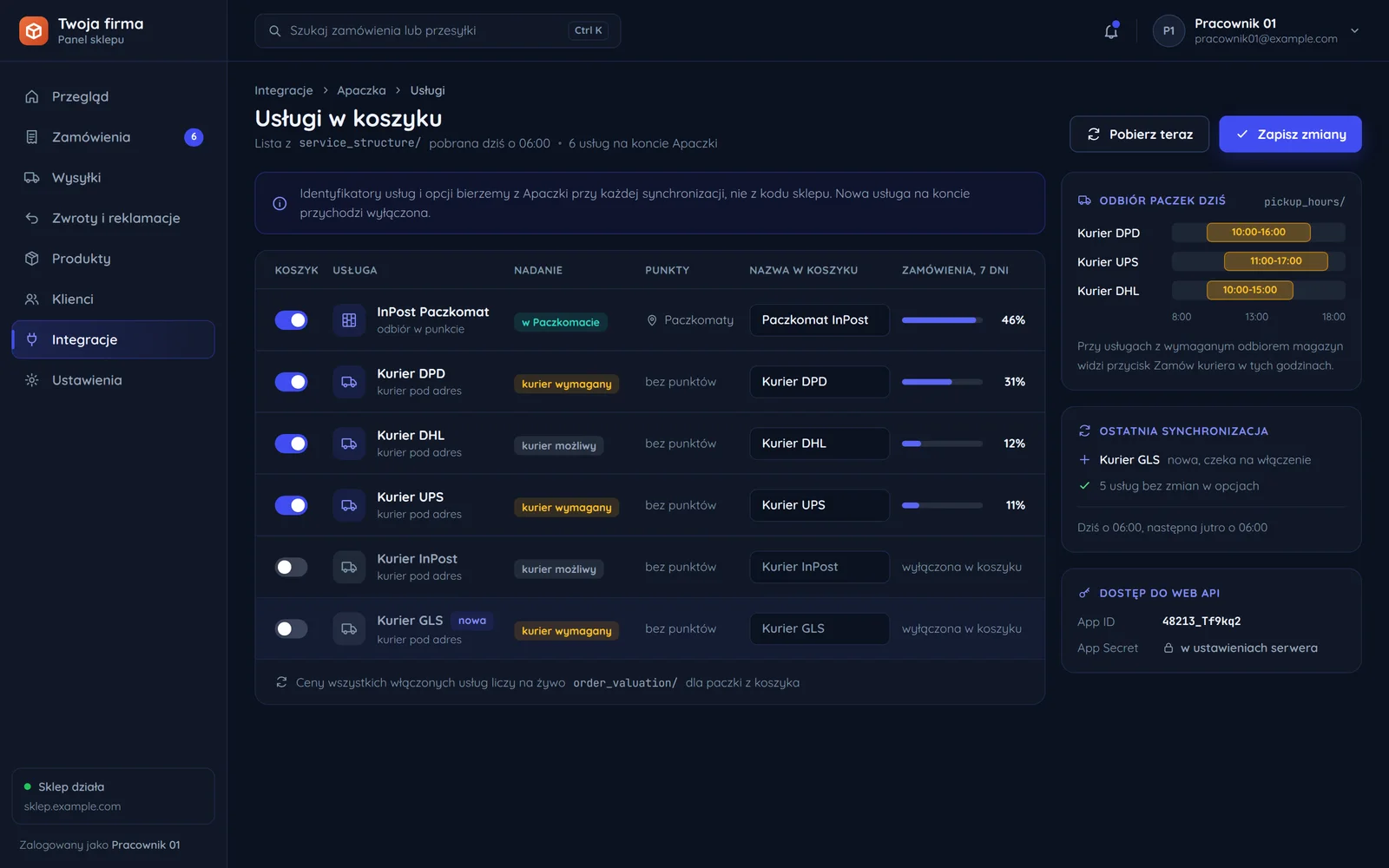
Task: Click Kurier DPD 10:00-16:00 pickup bar
Action: pos(1258,232)
